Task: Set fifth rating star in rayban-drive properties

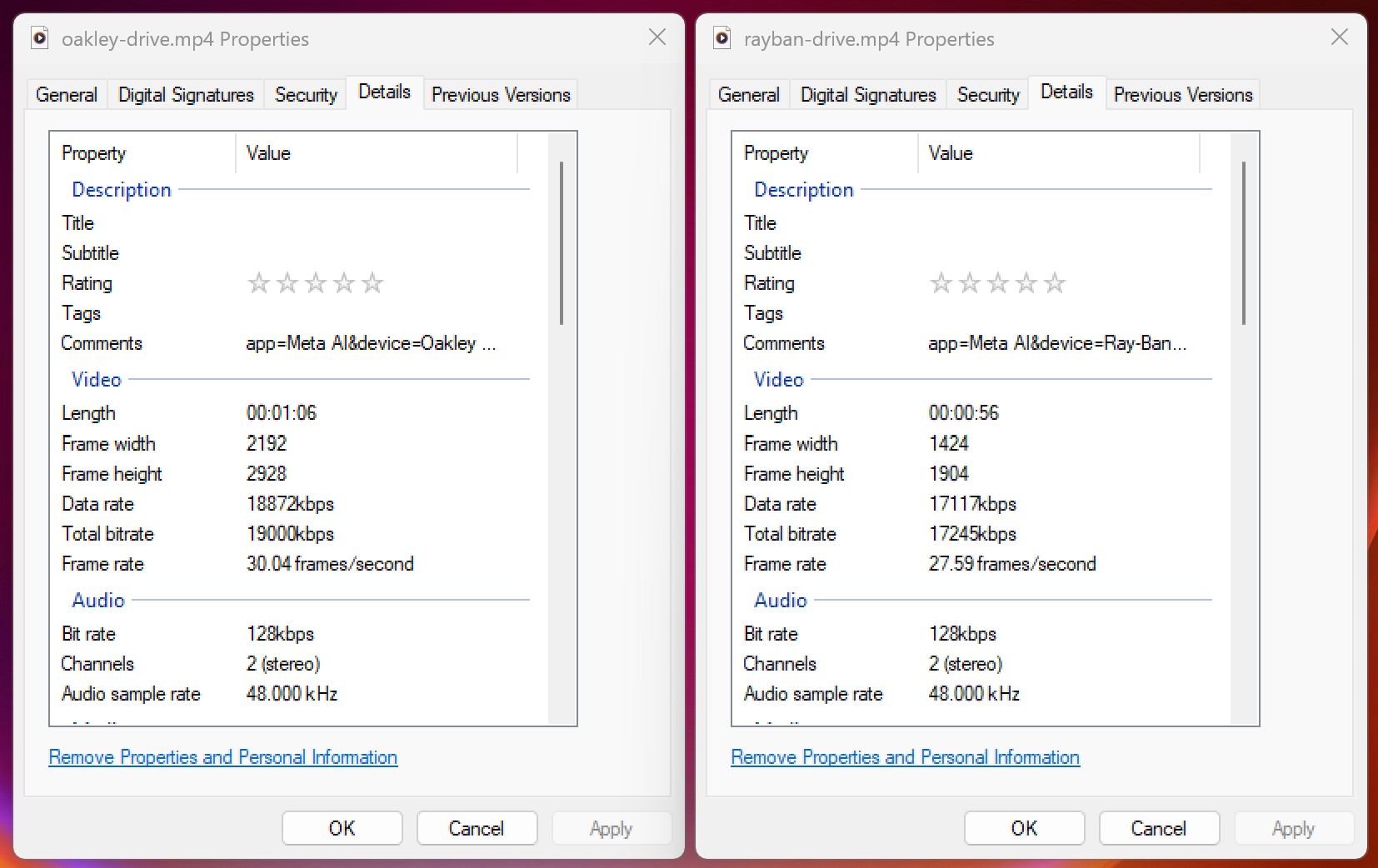Action: (1055, 283)
